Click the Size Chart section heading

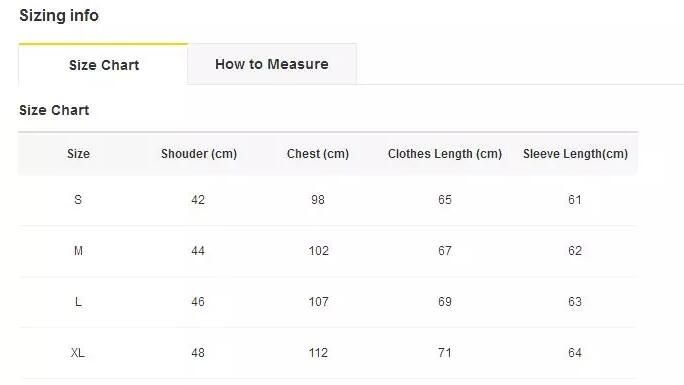click(54, 110)
